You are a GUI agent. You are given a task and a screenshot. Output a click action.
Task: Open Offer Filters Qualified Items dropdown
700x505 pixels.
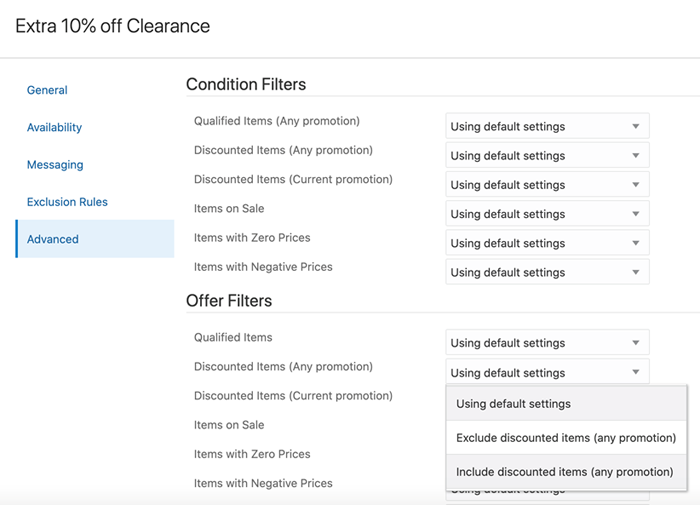tap(547, 343)
